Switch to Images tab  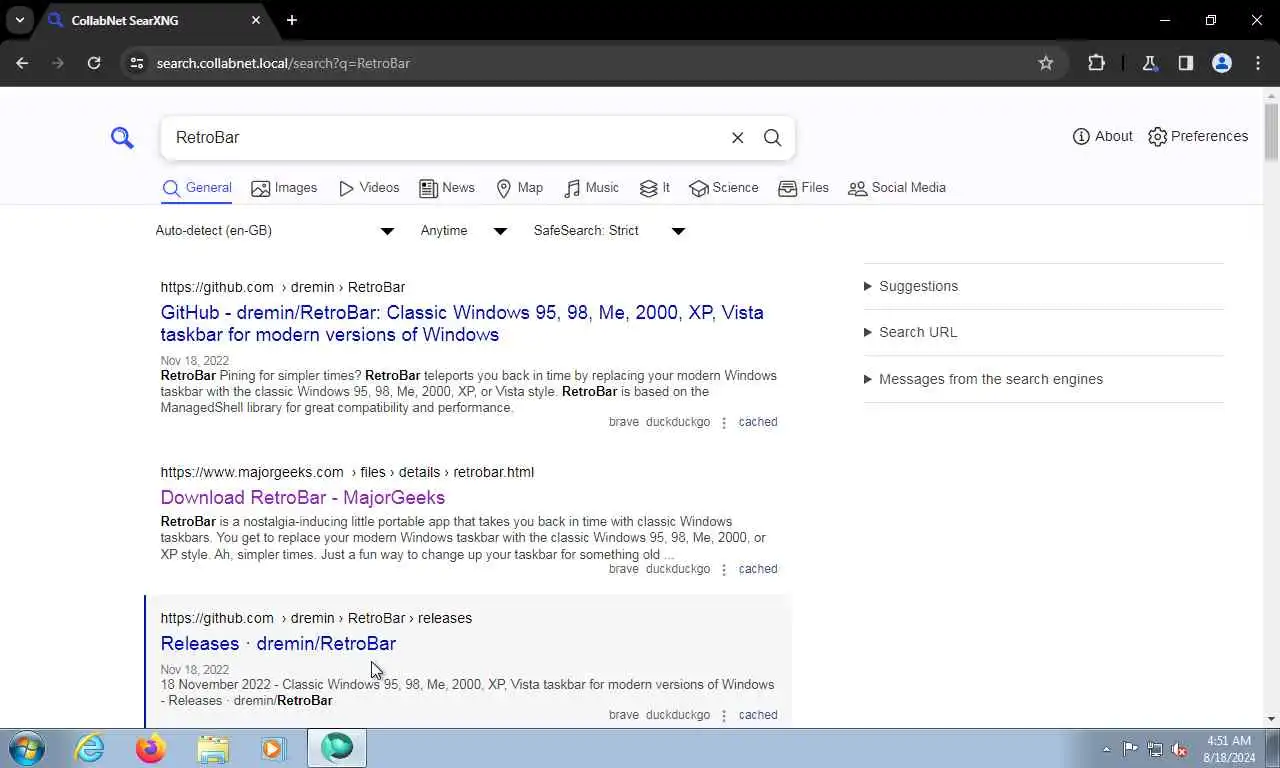[284, 188]
